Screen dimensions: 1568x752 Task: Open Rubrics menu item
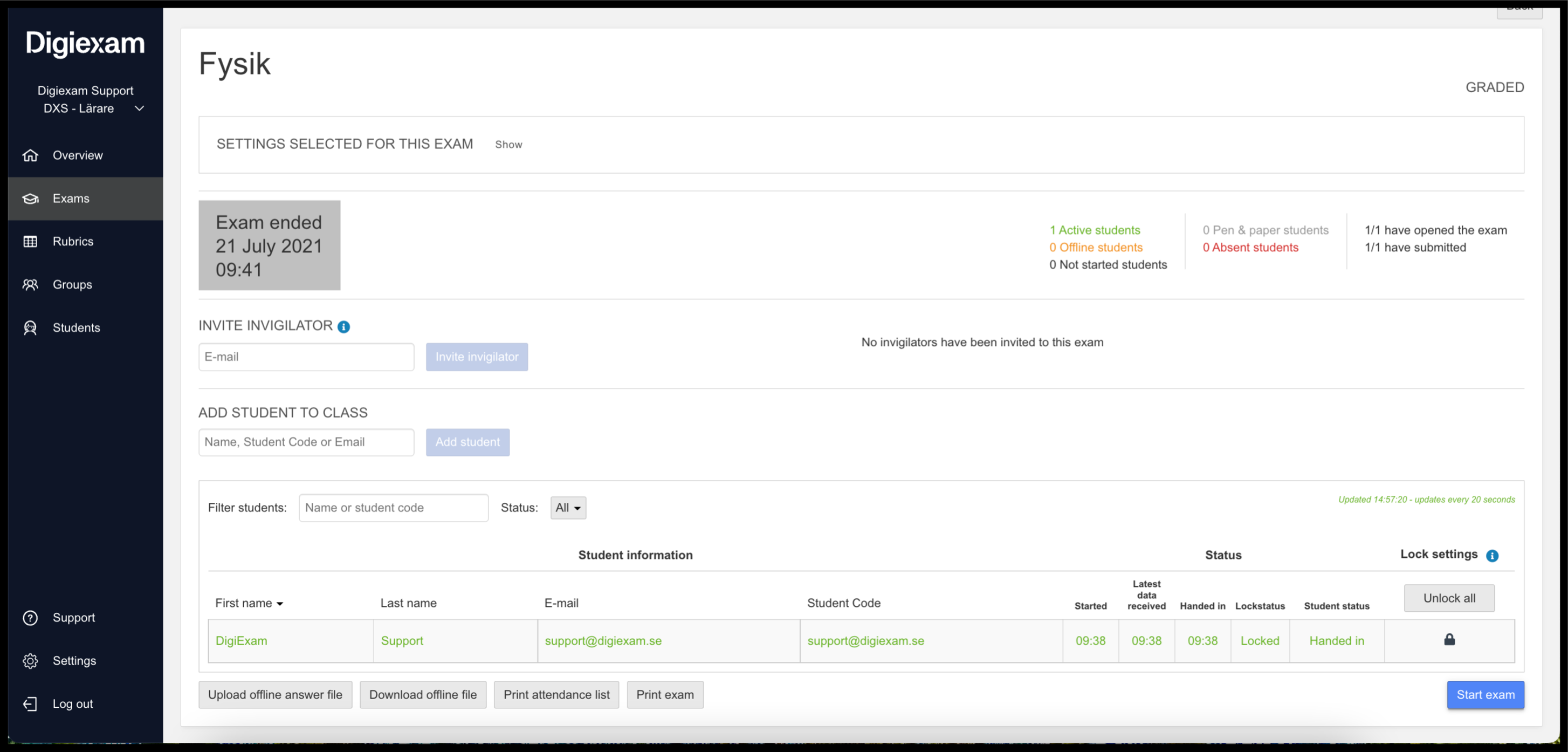85,242
